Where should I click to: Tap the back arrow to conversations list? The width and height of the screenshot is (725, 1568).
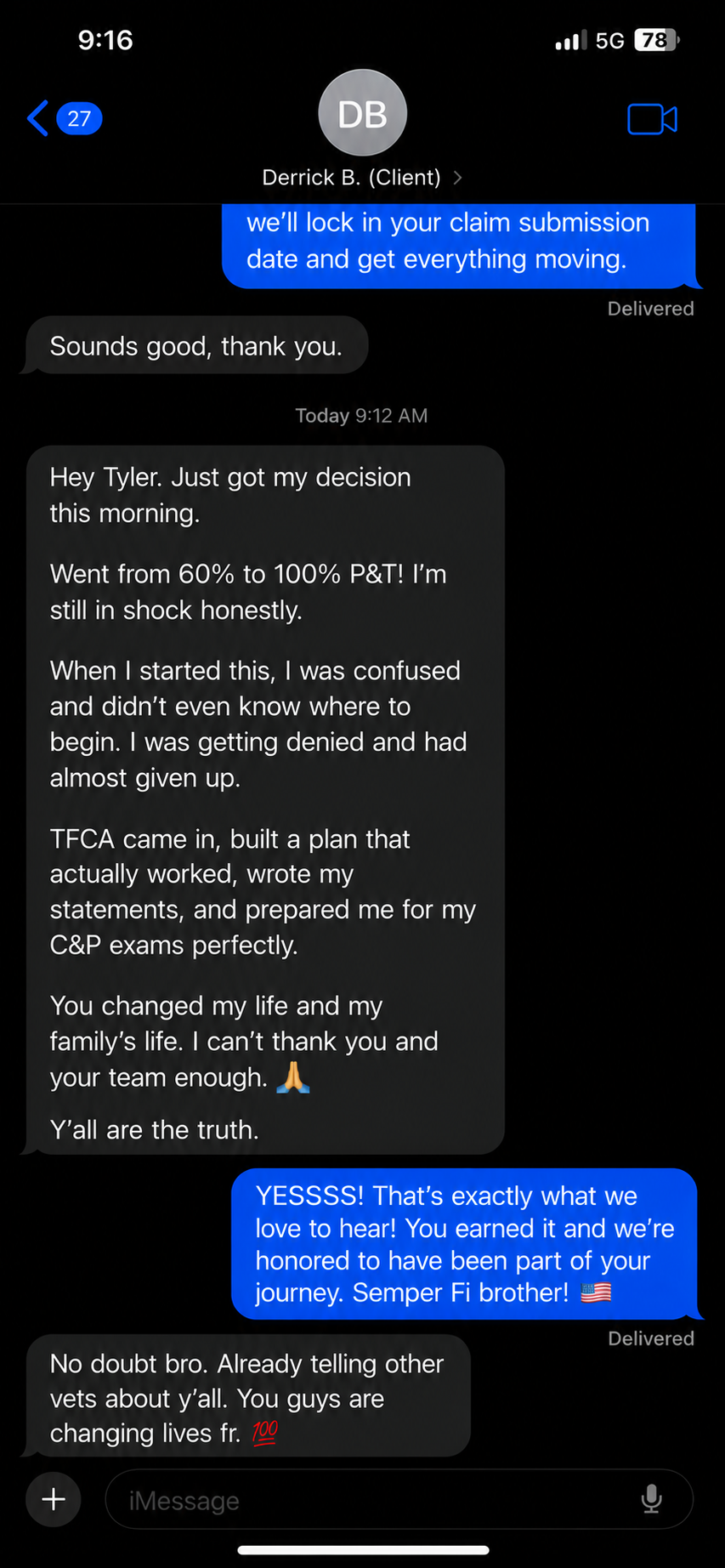(37, 118)
